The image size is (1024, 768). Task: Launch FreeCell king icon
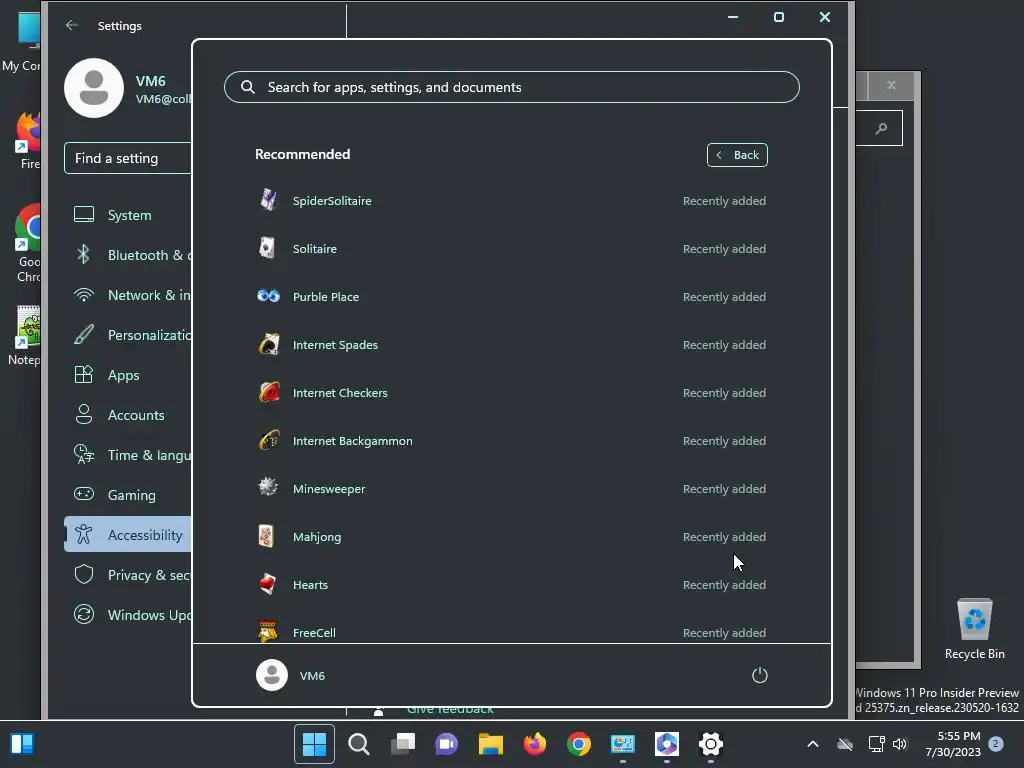pyautogui.click(x=268, y=631)
